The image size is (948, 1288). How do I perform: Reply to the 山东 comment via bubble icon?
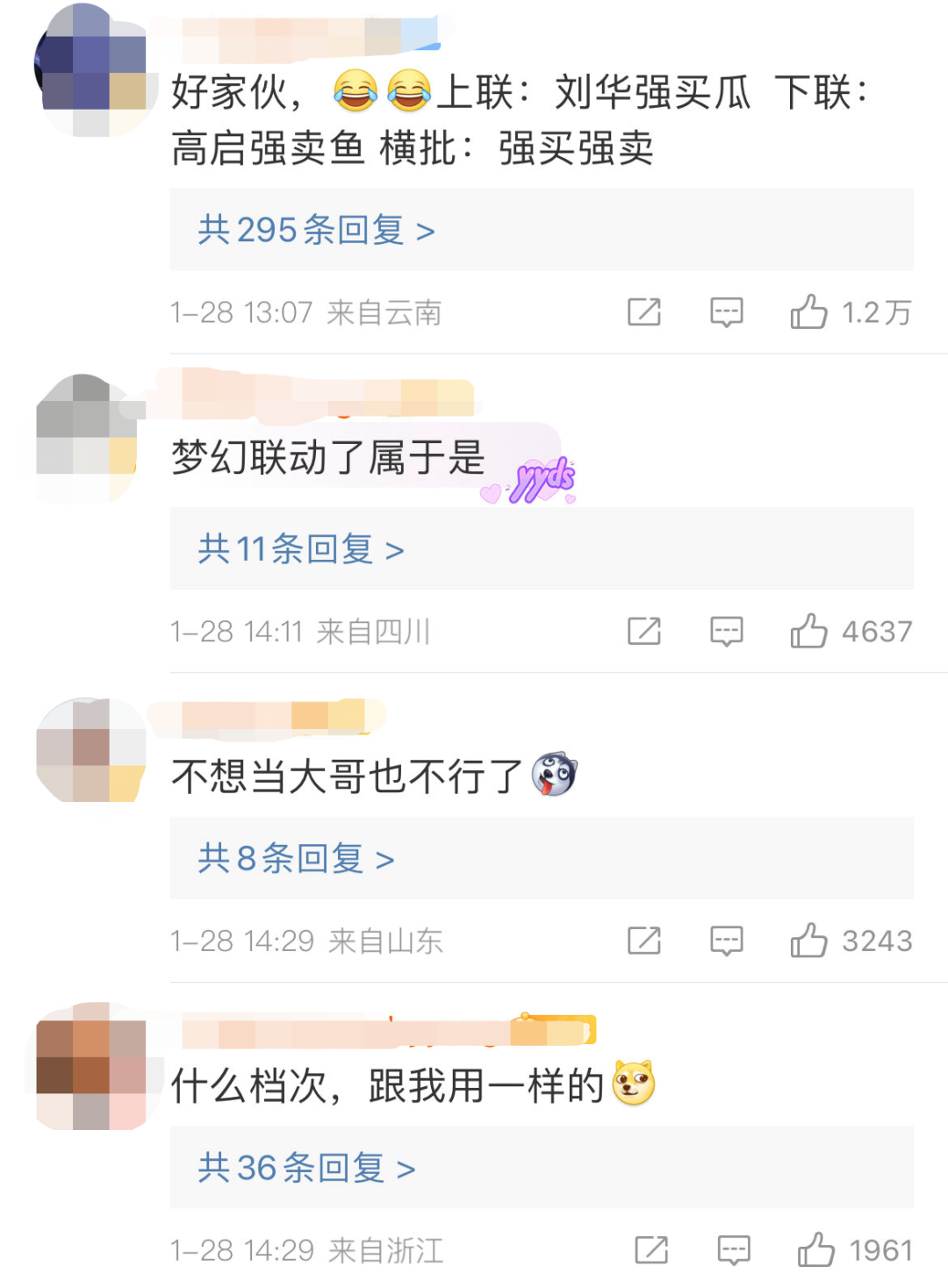pos(727,941)
